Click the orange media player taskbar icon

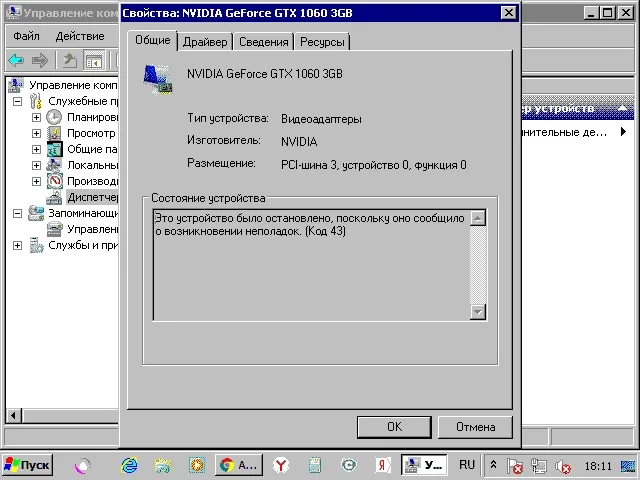(x=197, y=465)
